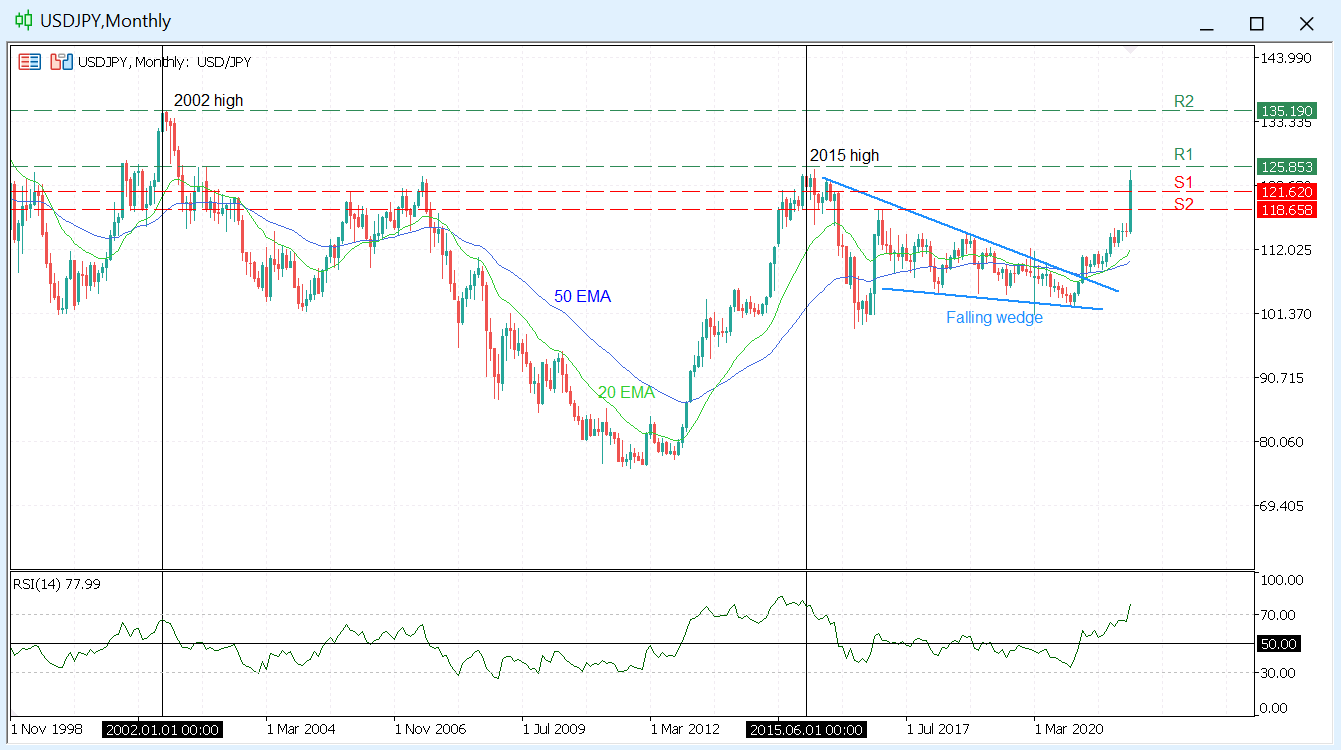
Task: Click the red 118.658 price tag
Action: (x=1287, y=209)
